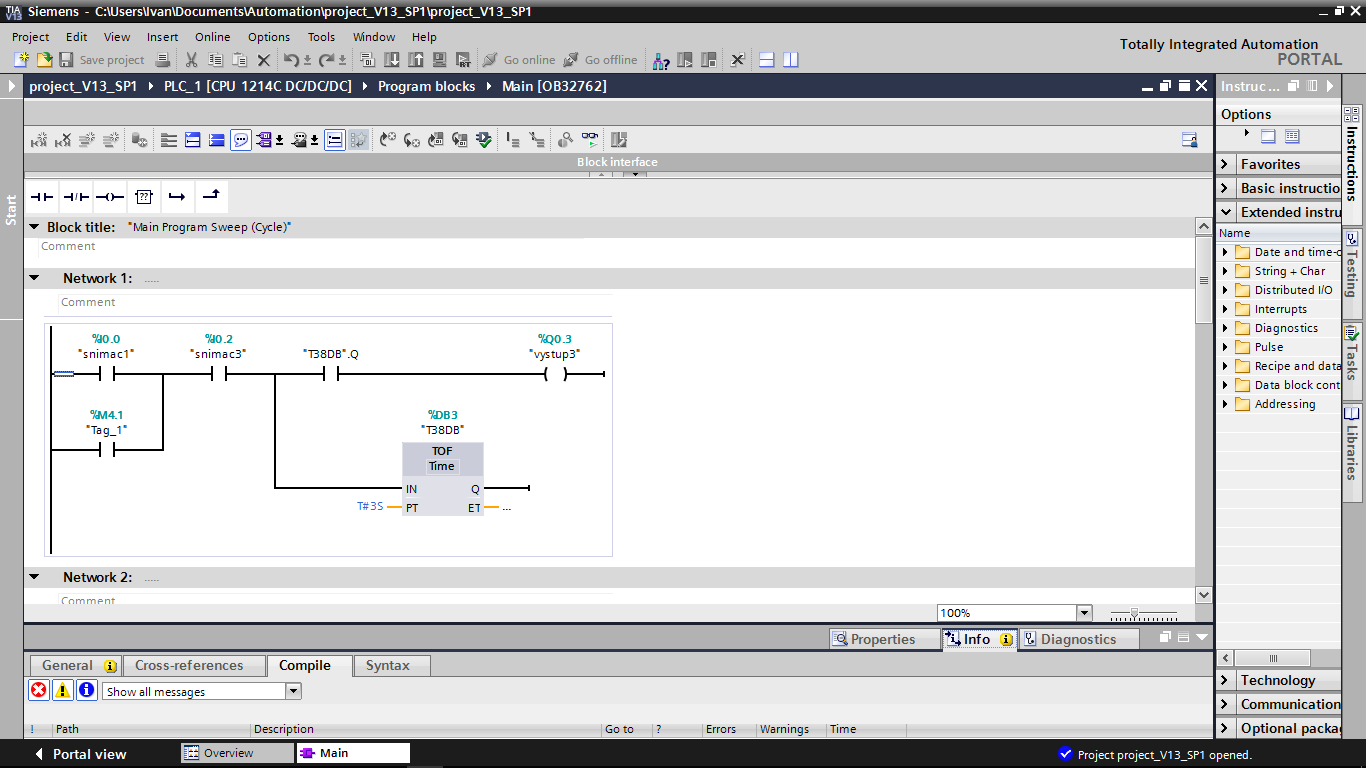Click the instructions horizontal scrollbar

point(1275,659)
